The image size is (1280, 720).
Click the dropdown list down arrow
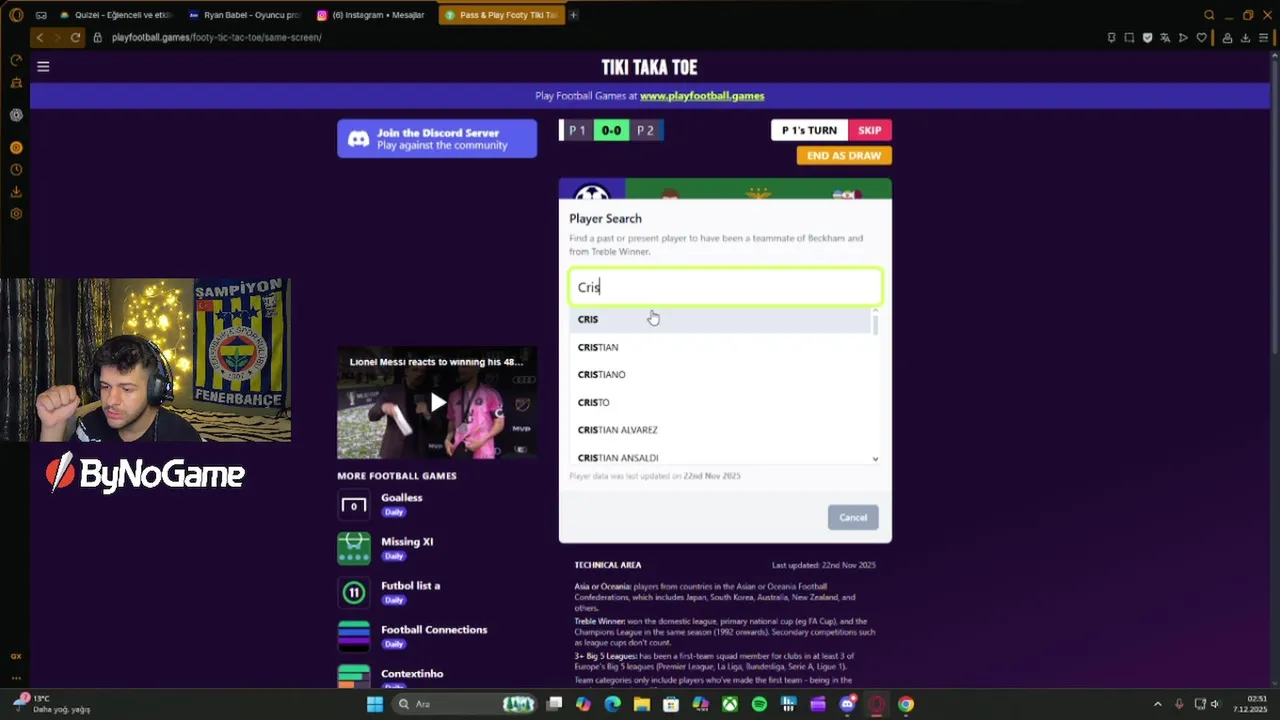click(875, 459)
